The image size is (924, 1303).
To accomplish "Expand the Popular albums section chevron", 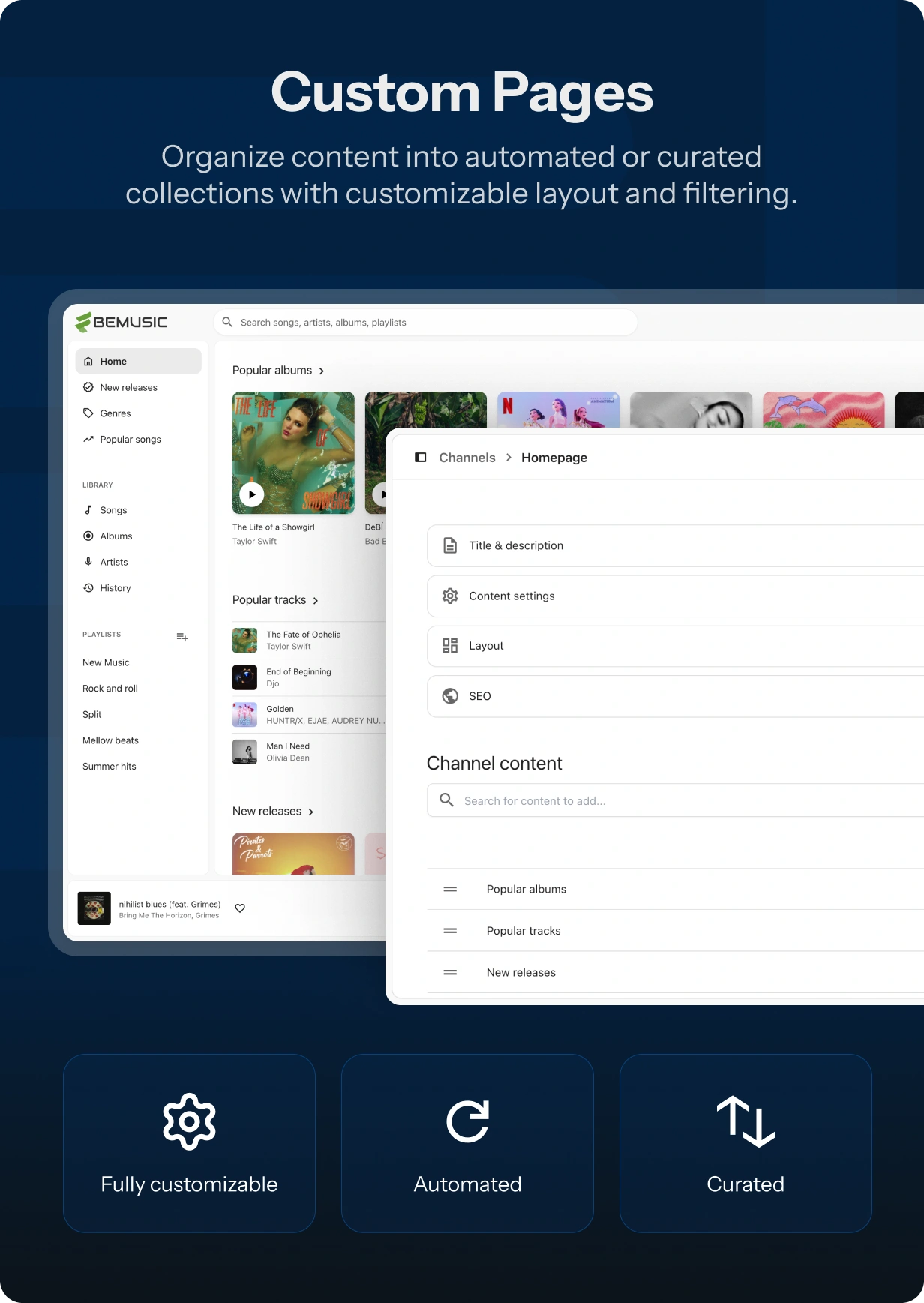I will pyautogui.click(x=322, y=371).
